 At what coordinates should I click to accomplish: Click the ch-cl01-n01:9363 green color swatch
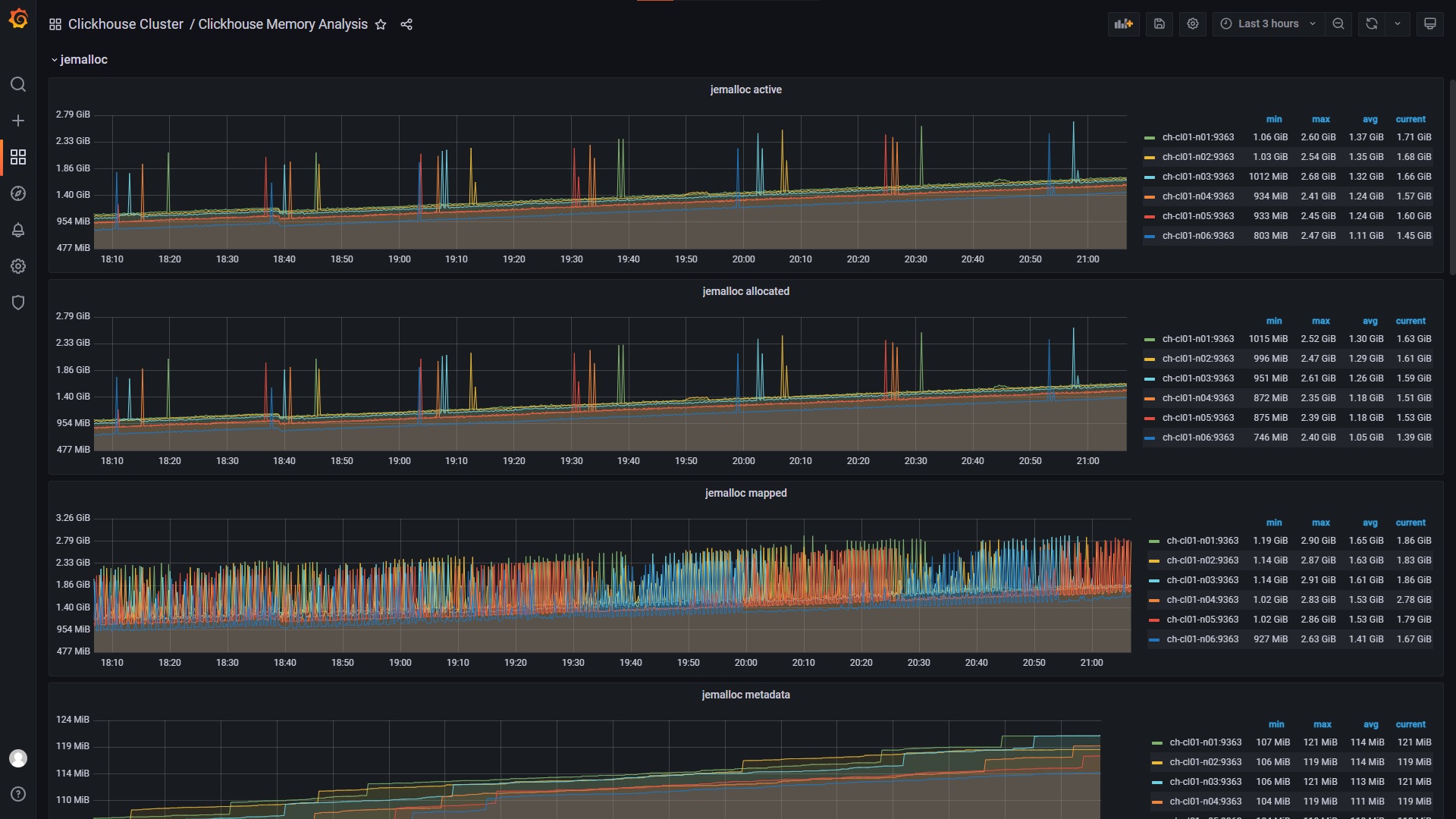coord(1150,138)
